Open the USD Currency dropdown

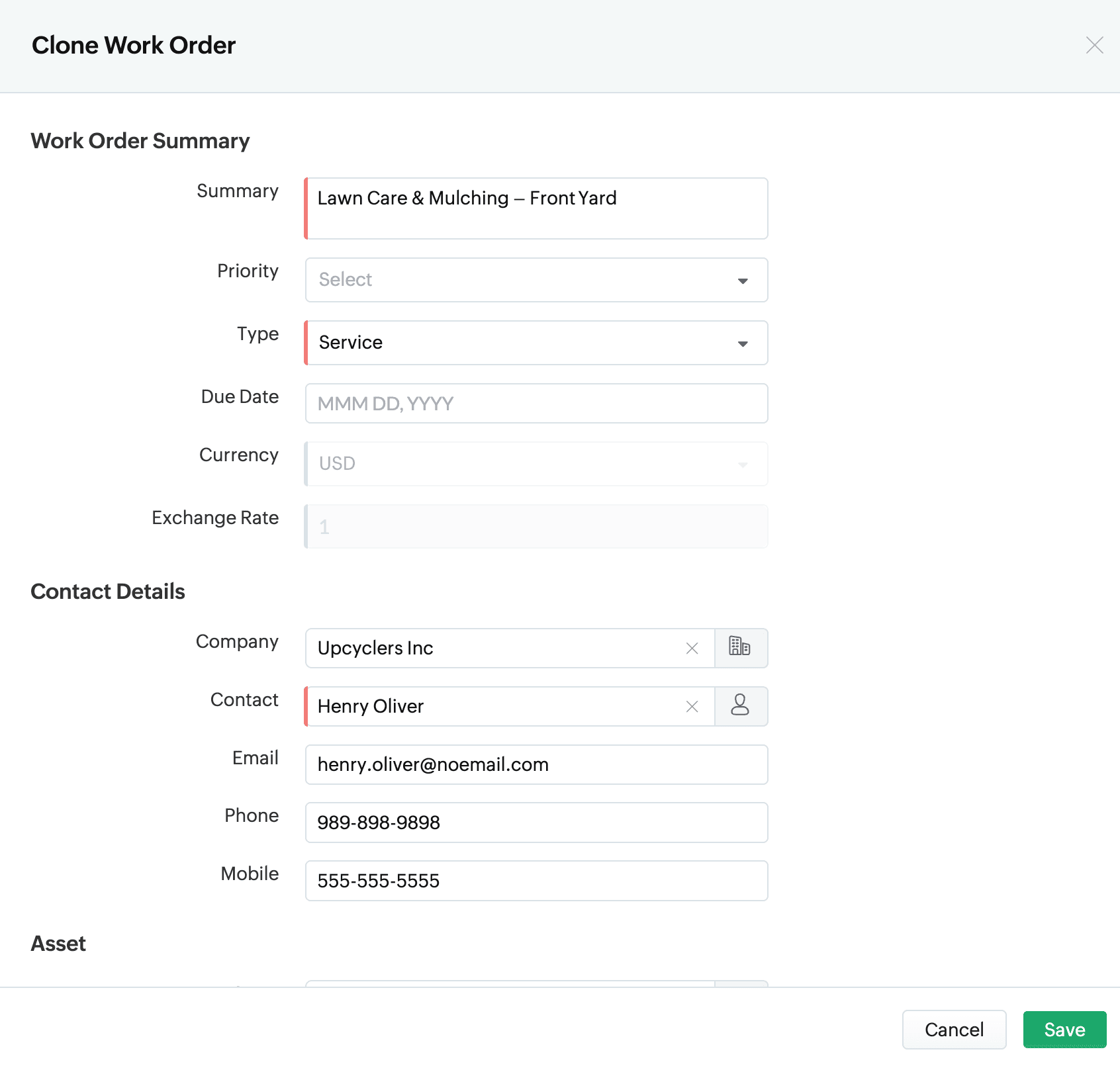click(x=536, y=464)
